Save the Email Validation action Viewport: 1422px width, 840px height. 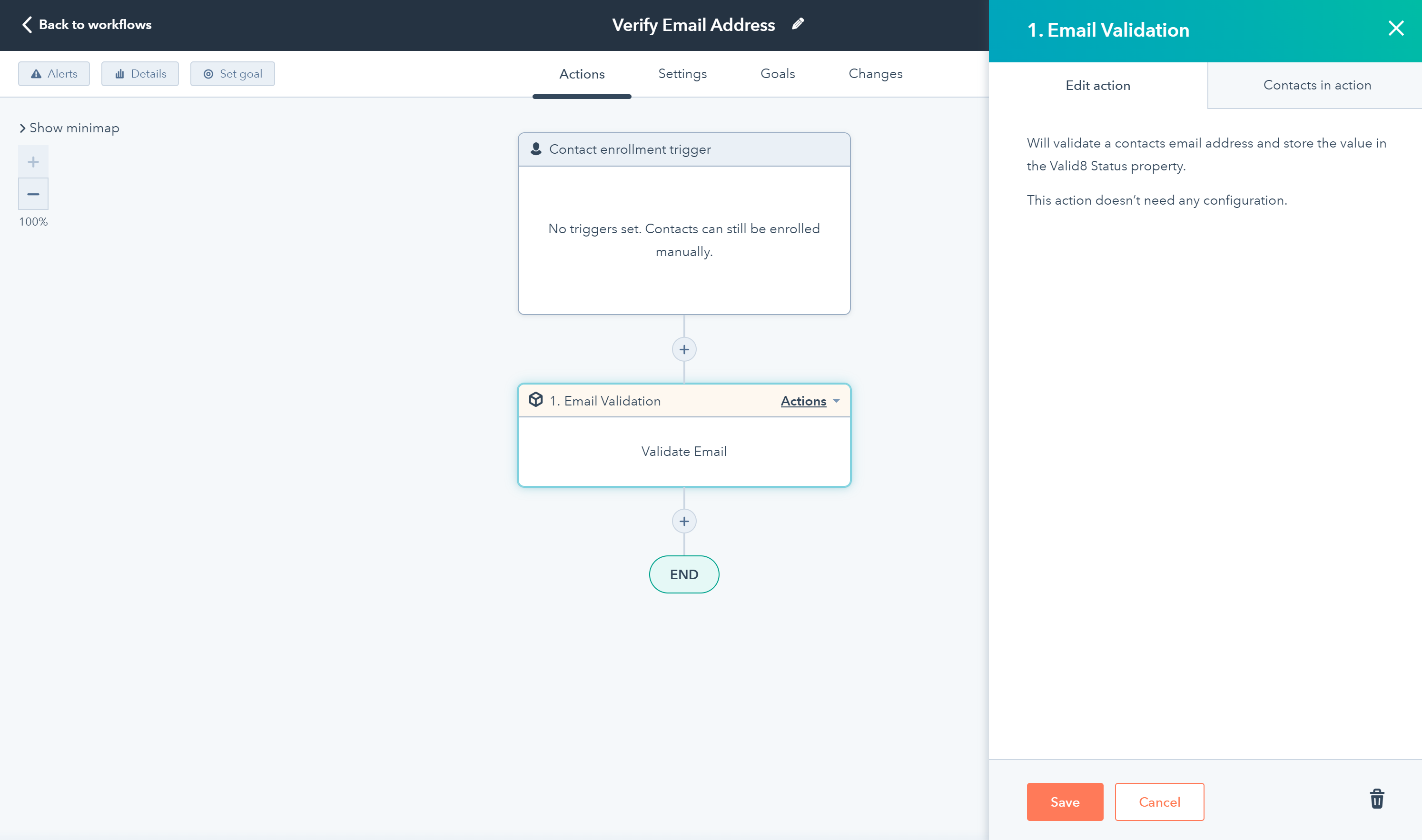(x=1065, y=801)
